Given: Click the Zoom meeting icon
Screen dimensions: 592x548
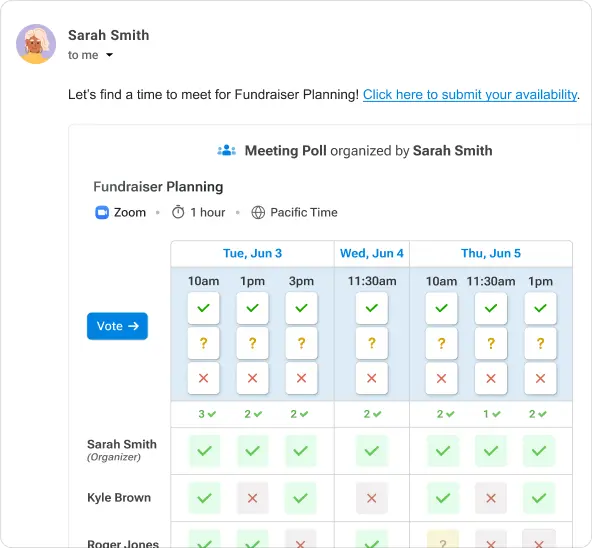Looking at the screenshot, I should tap(102, 212).
